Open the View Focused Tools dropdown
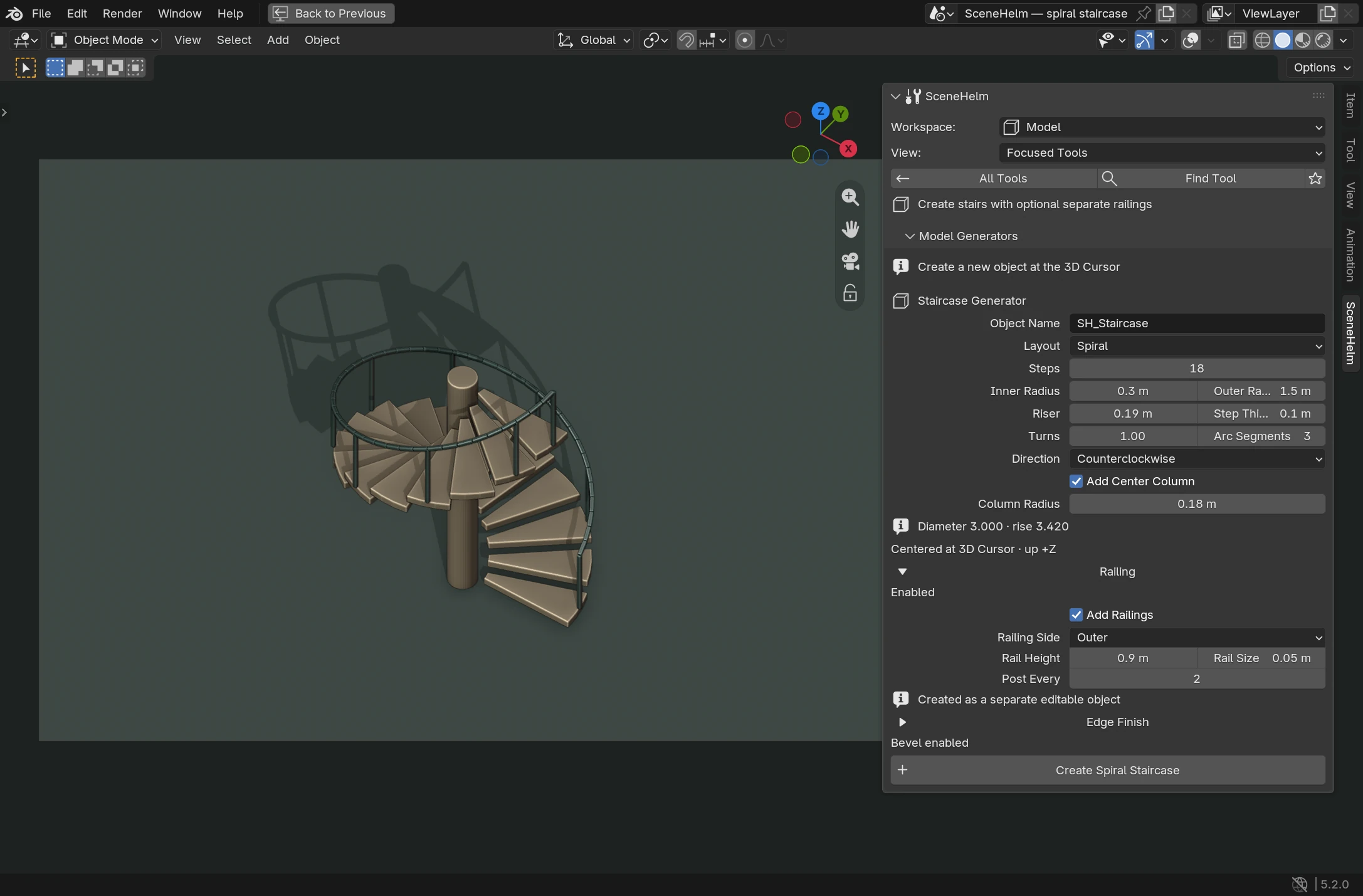 (x=1162, y=153)
